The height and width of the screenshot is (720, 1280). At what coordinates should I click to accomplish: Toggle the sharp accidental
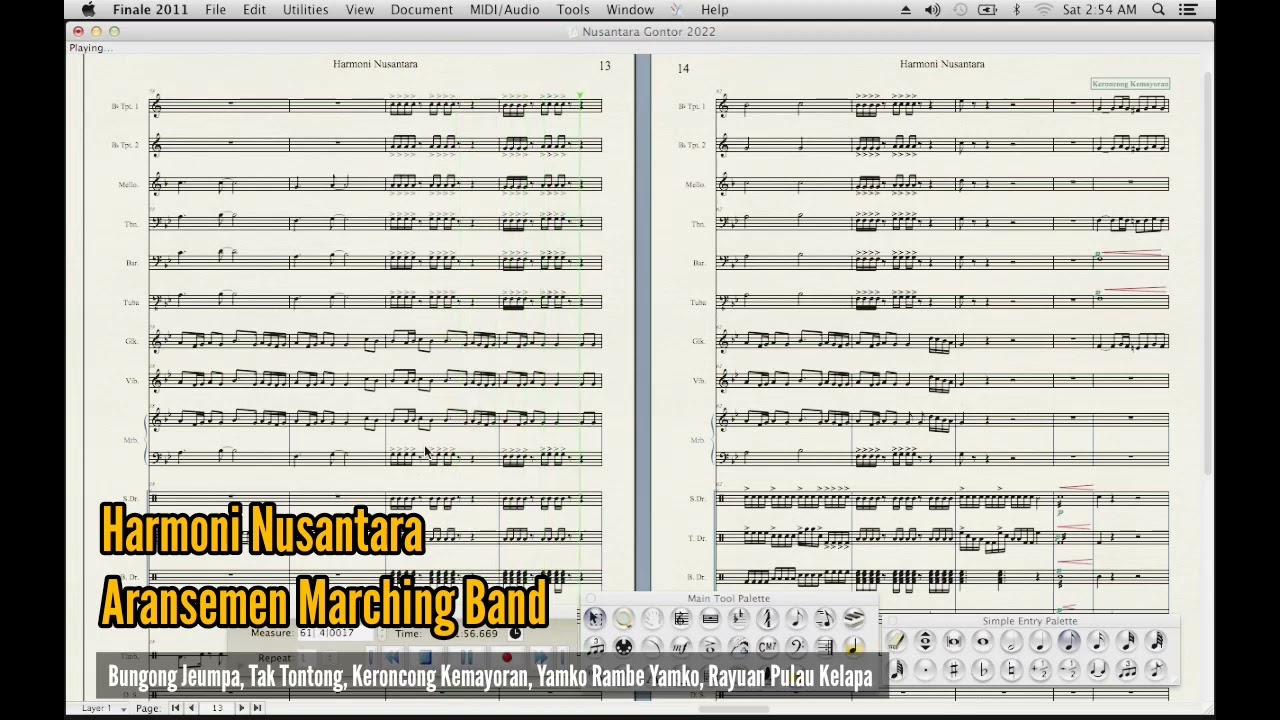(954, 670)
